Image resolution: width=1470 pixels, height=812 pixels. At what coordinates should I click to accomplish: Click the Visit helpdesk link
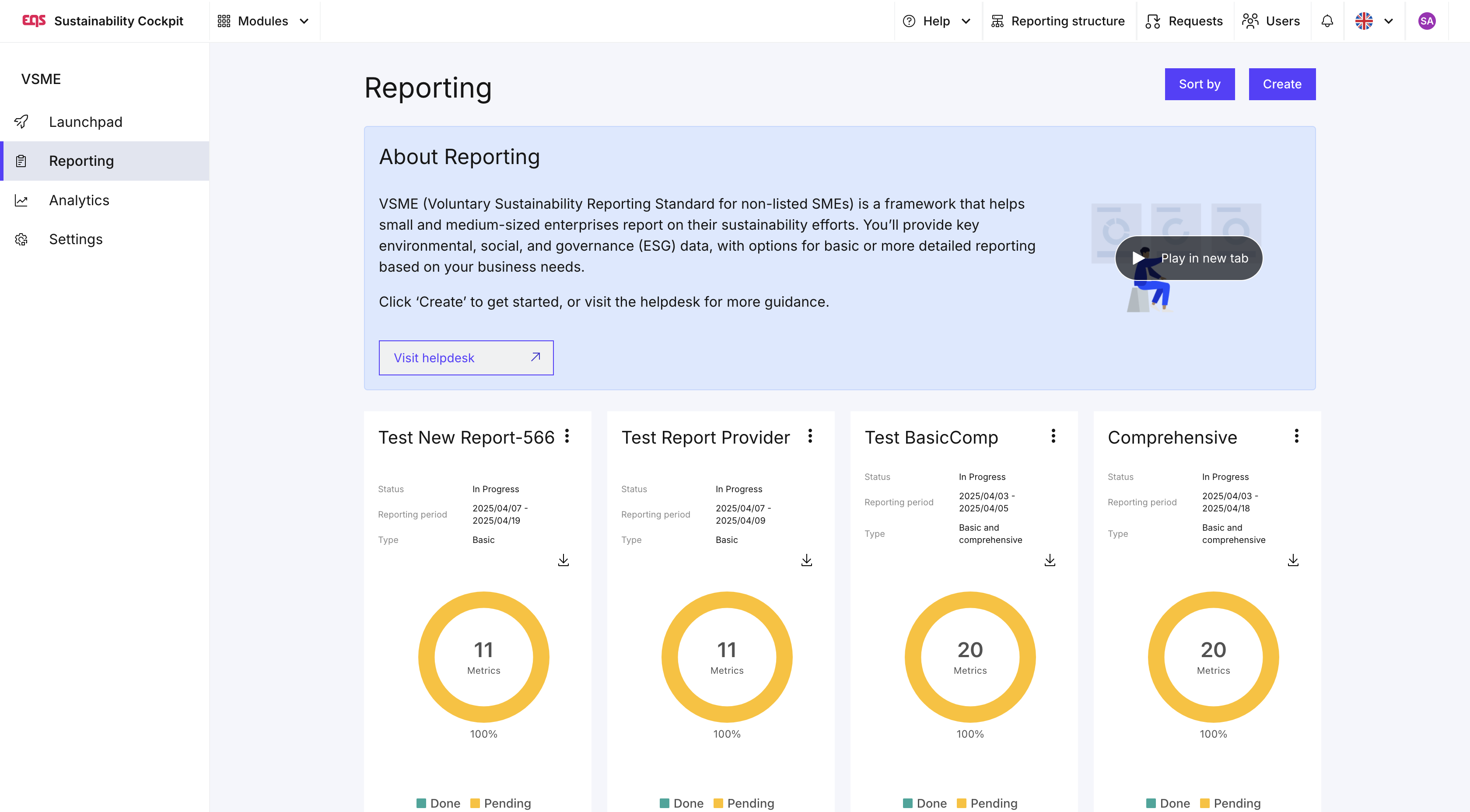pos(465,358)
